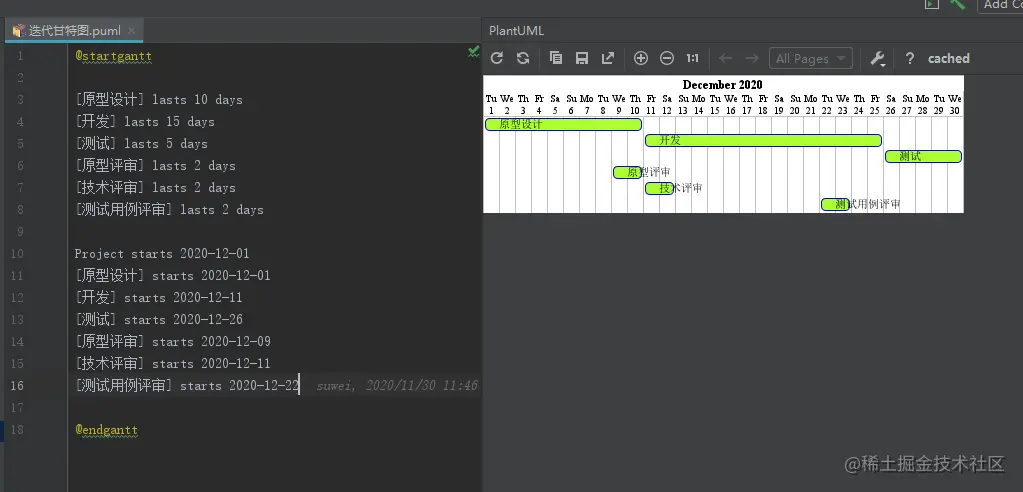Click the 技术评审 task bar in the chart
The width and height of the screenshot is (1023, 492).
[659, 188]
